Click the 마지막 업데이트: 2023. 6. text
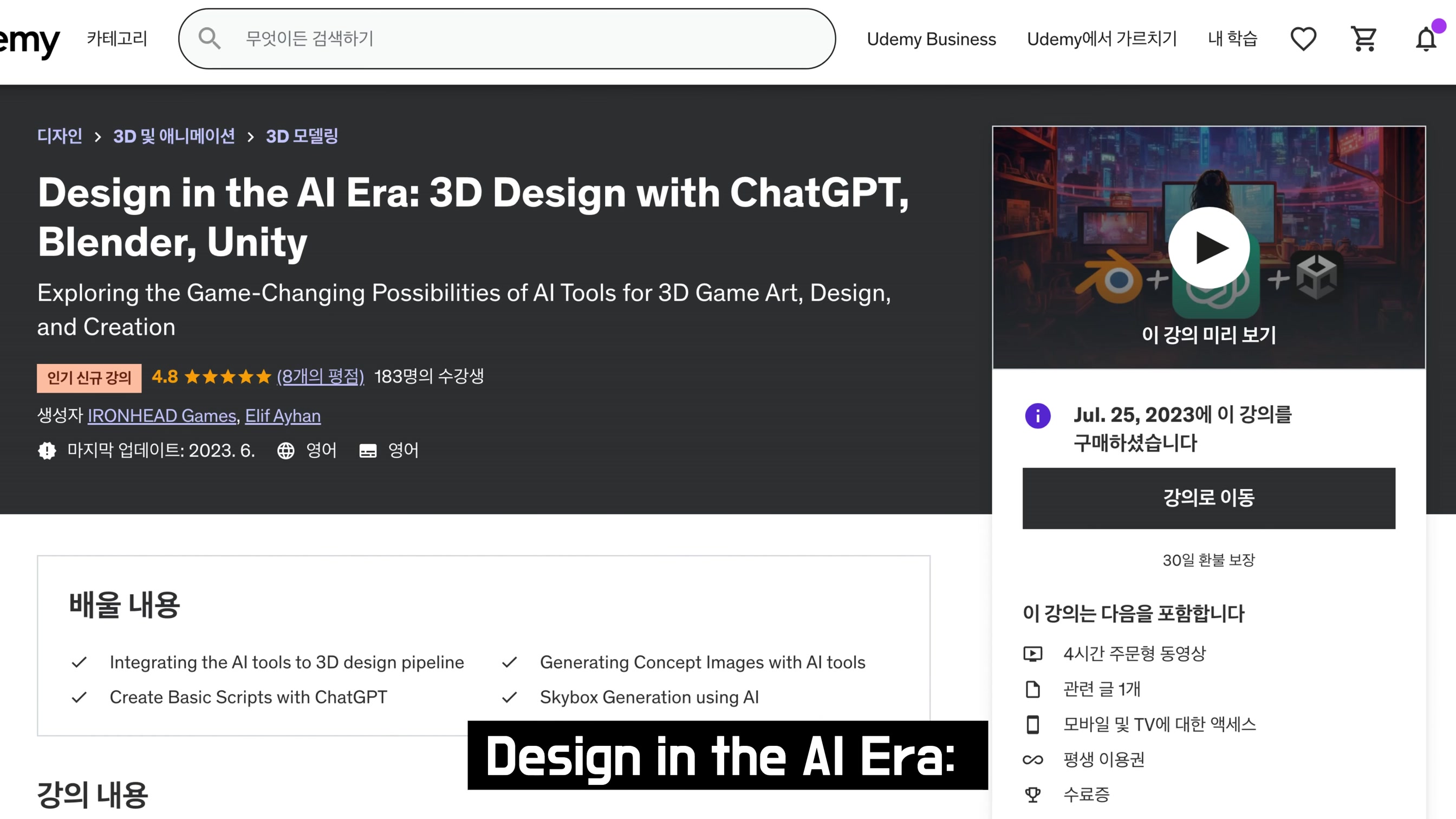 [x=161, y=451]
